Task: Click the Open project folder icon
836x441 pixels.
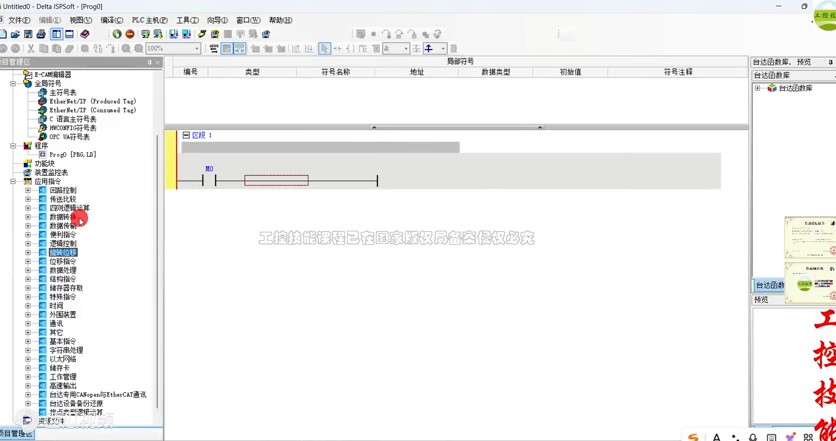Action: [x=16, y=34]
